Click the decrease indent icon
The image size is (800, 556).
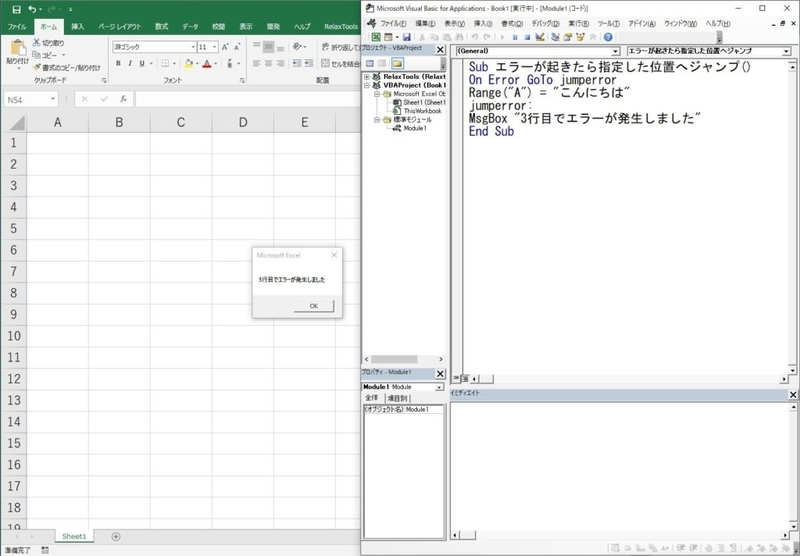coord(296,64)
